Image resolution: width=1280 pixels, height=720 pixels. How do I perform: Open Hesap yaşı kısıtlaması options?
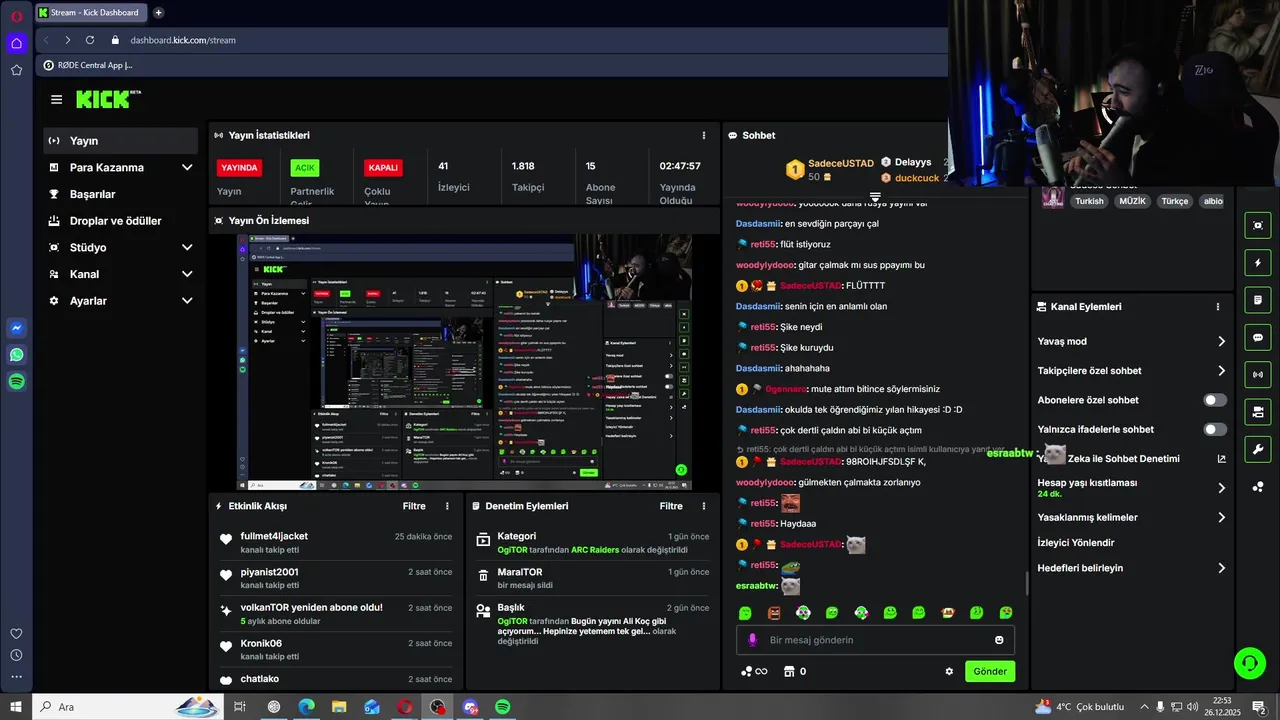[x=1221, y=488]
